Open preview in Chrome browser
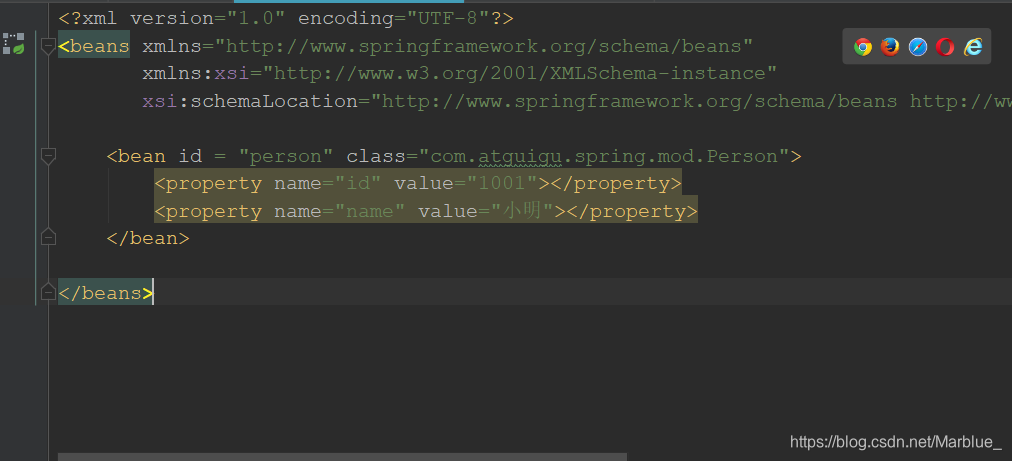 [x=863, y=46]
